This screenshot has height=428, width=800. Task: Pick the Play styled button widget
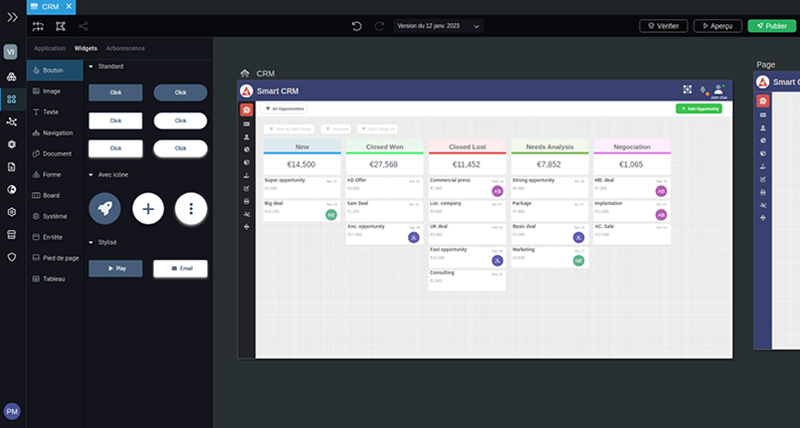click(116, 268)
